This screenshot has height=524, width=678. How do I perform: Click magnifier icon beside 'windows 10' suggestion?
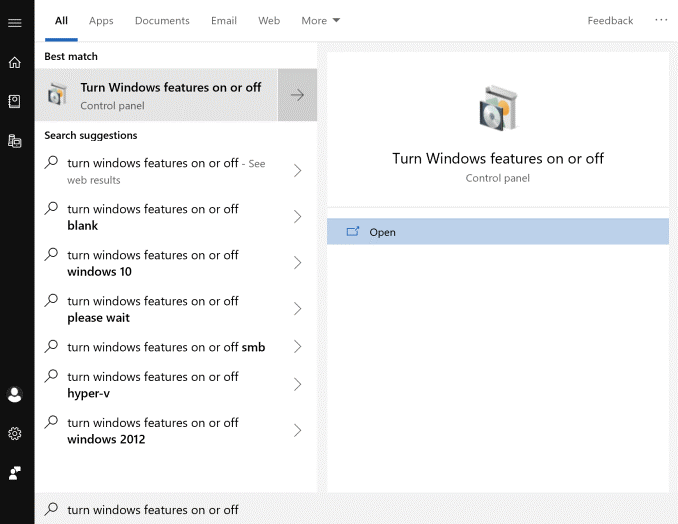point(51,254)
